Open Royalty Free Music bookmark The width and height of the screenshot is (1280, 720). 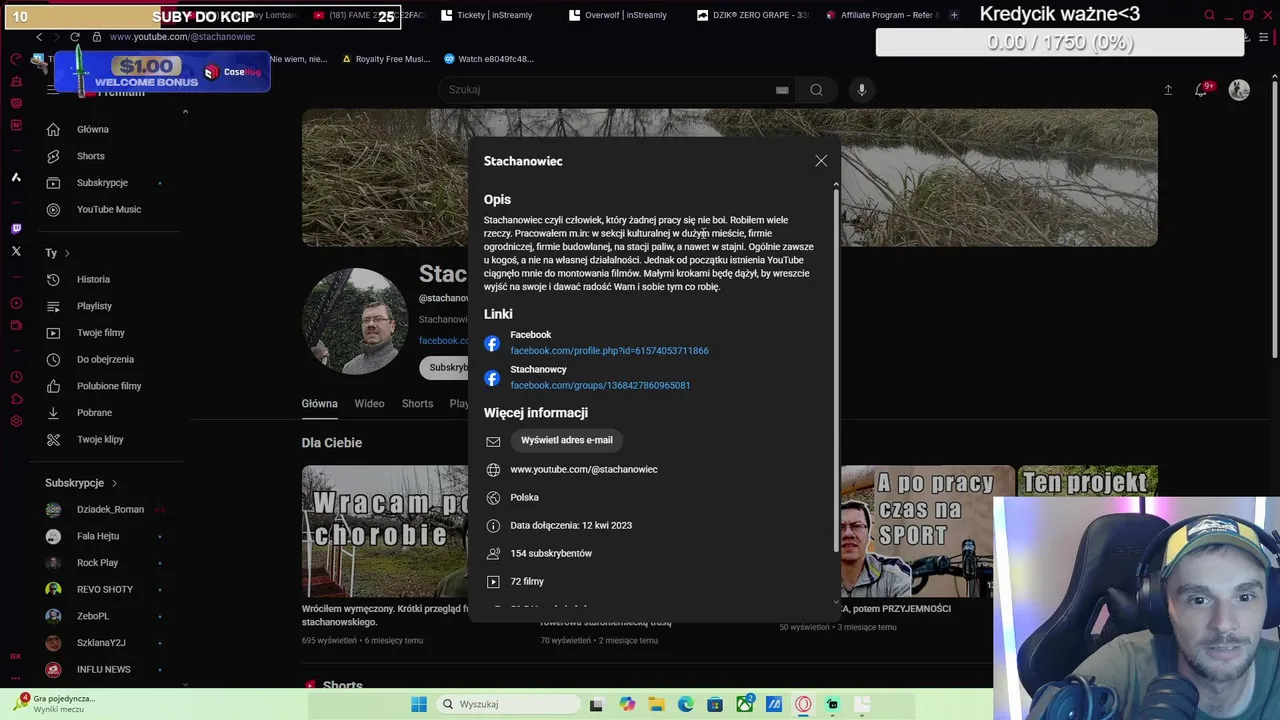pos(386,59)
